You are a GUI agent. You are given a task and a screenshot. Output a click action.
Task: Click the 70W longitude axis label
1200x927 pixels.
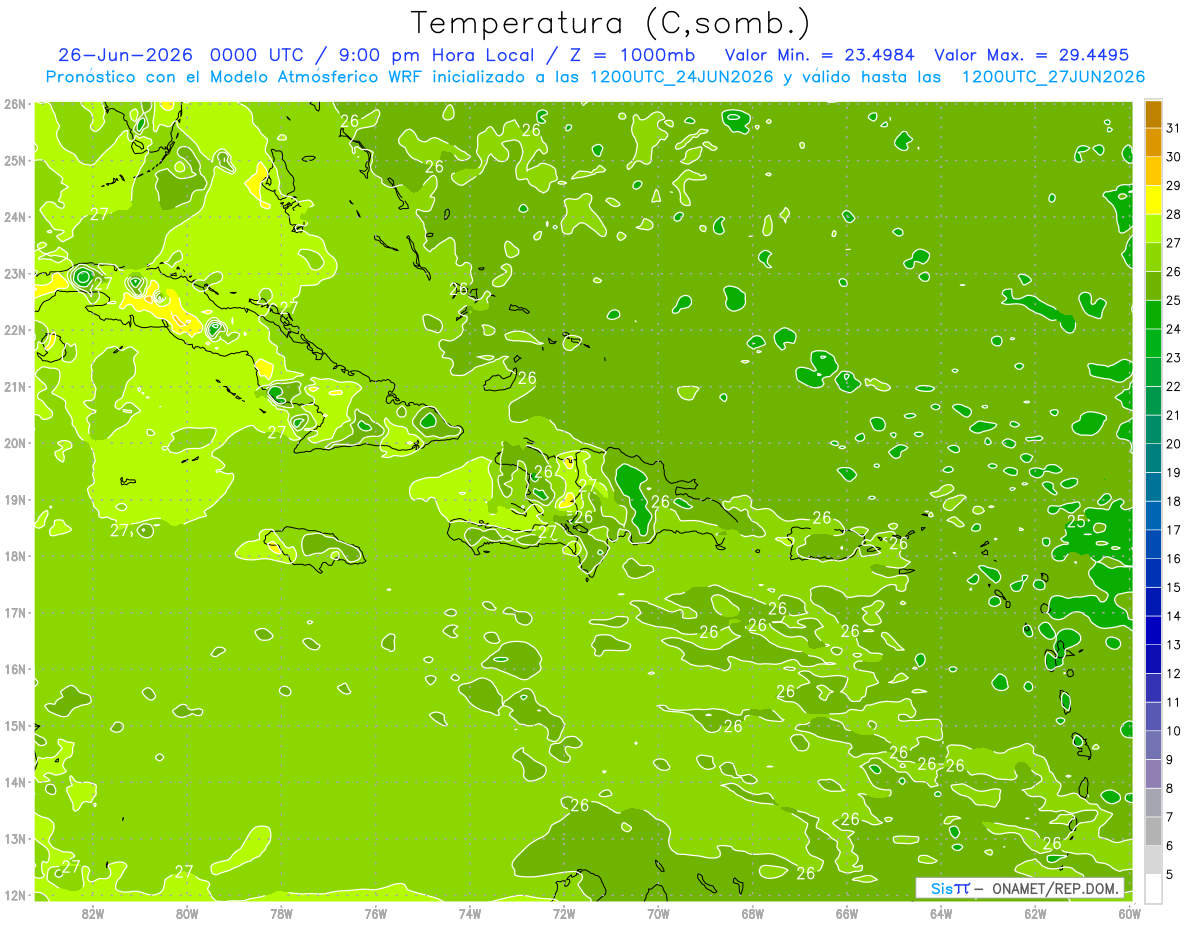point(658,913)
